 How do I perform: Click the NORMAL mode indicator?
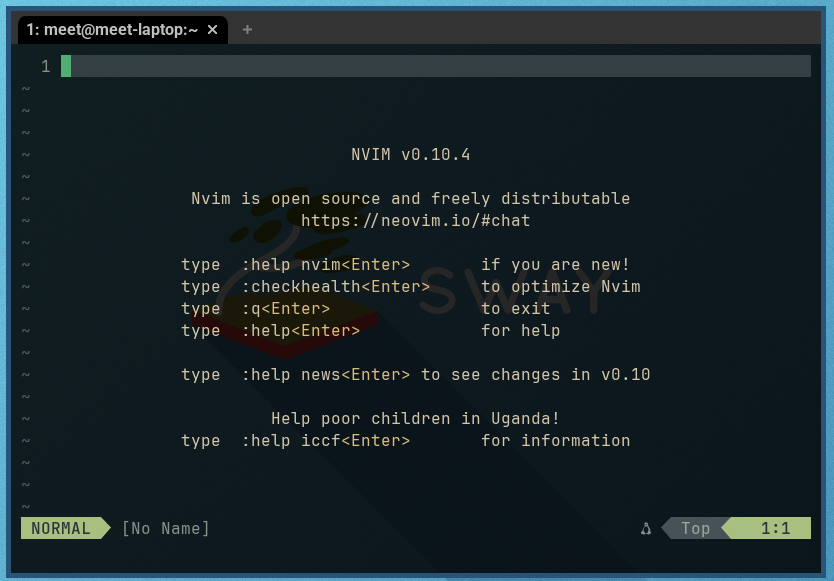(x=61, y=528)
